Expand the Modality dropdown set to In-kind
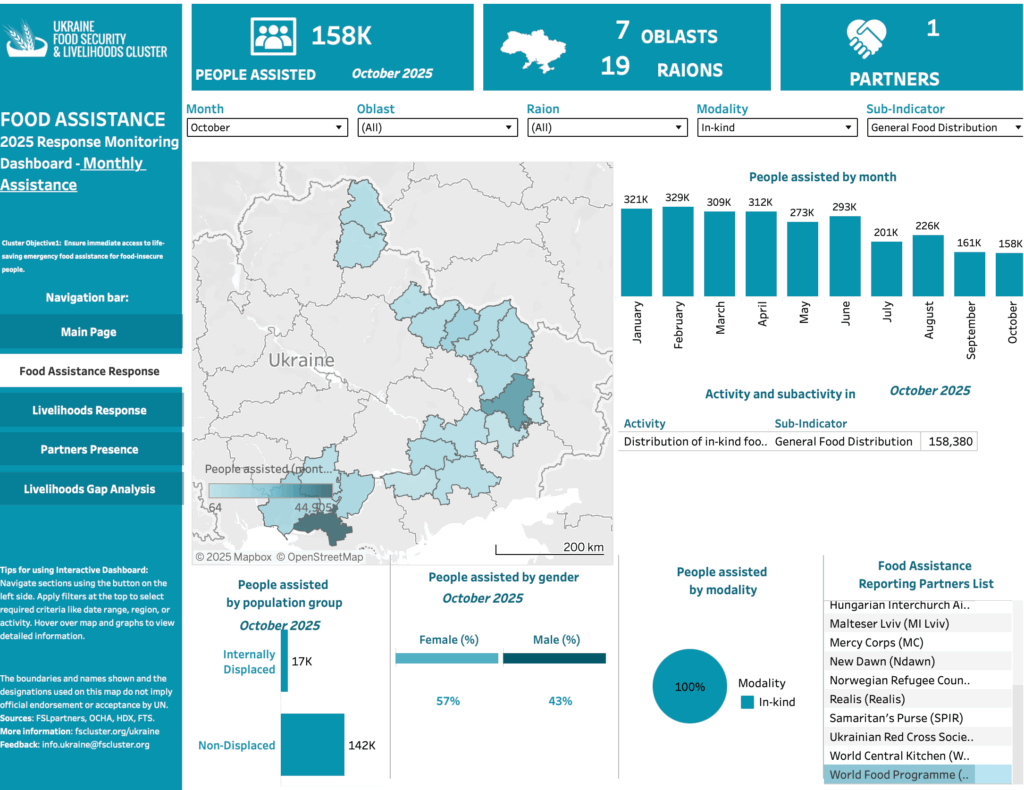This screenshot has height=790, width=1024. pos(777,128)
